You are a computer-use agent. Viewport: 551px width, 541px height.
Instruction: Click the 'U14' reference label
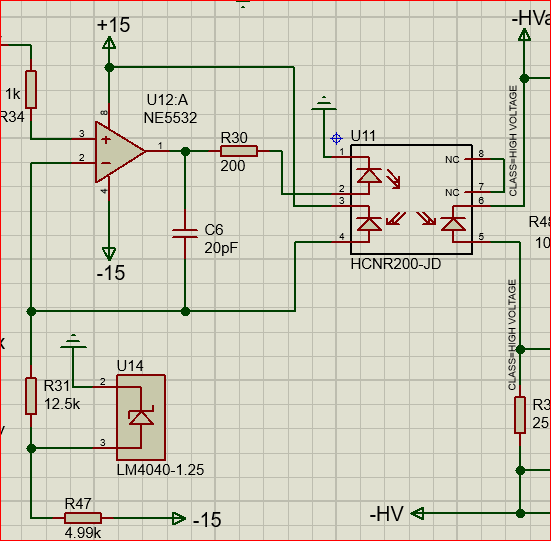pyautogui.click(x=130, y=366)
